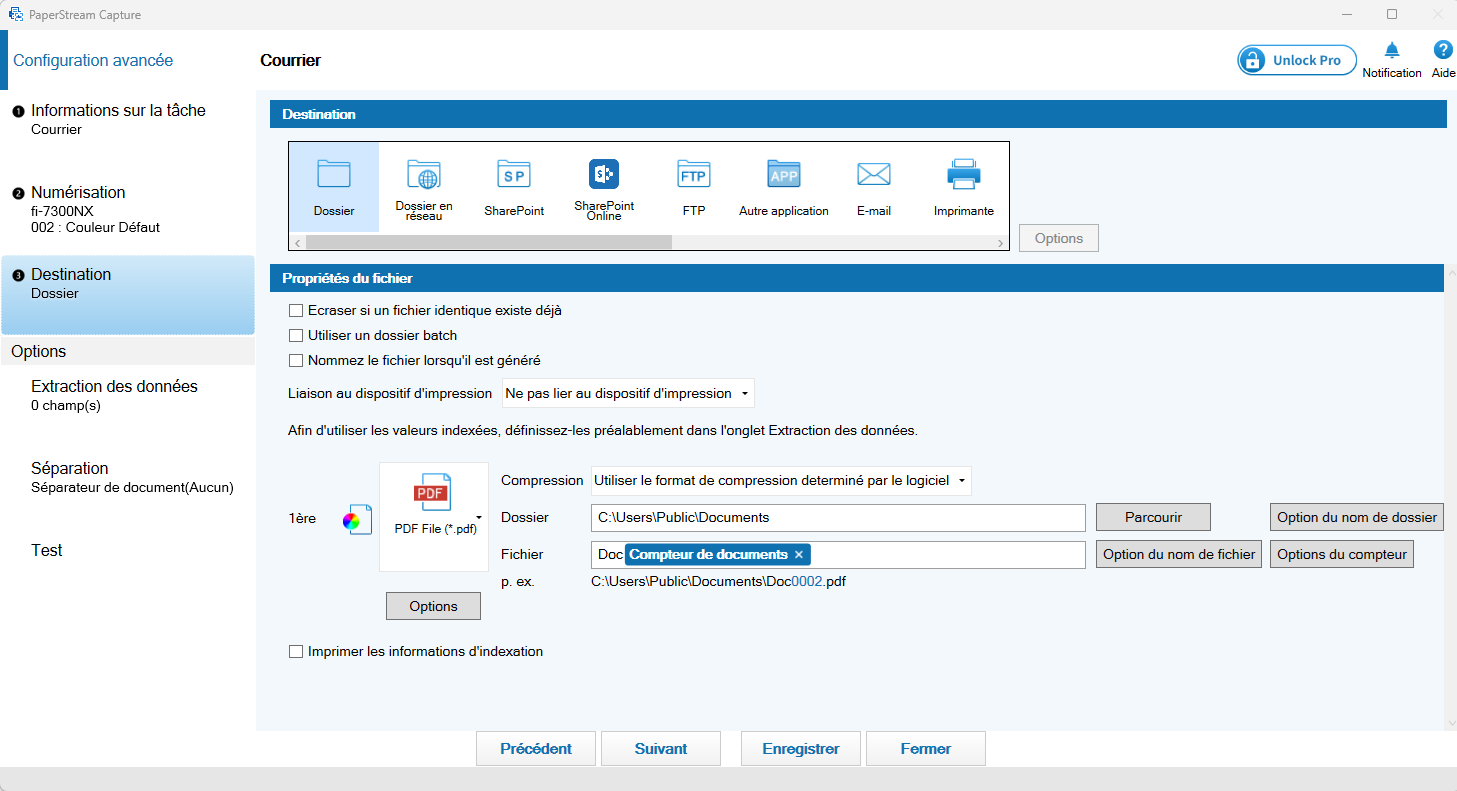Viewport: 1457px width, 791px height.
Task: Click the Suivant button
Action: [x=661, y=748]
